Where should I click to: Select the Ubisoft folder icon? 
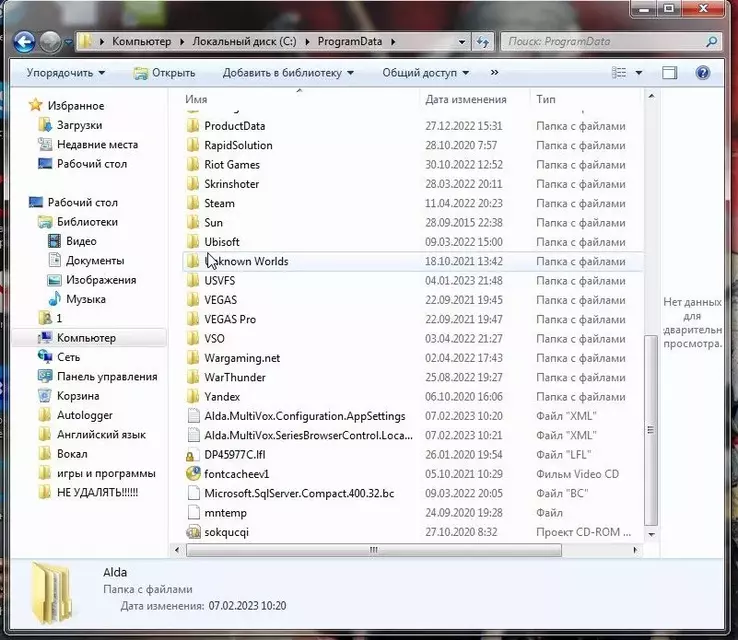193,241
